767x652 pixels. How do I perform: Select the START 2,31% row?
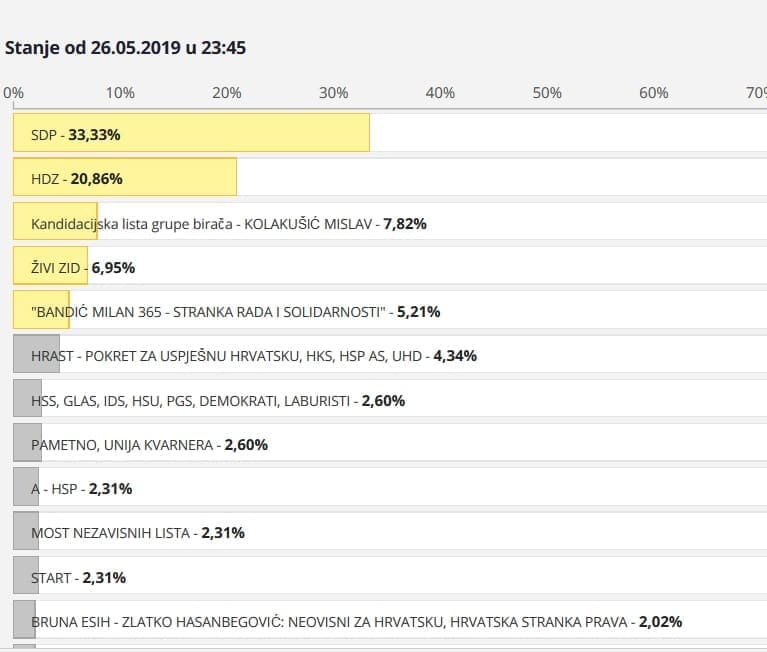click(x=79, y=578)
